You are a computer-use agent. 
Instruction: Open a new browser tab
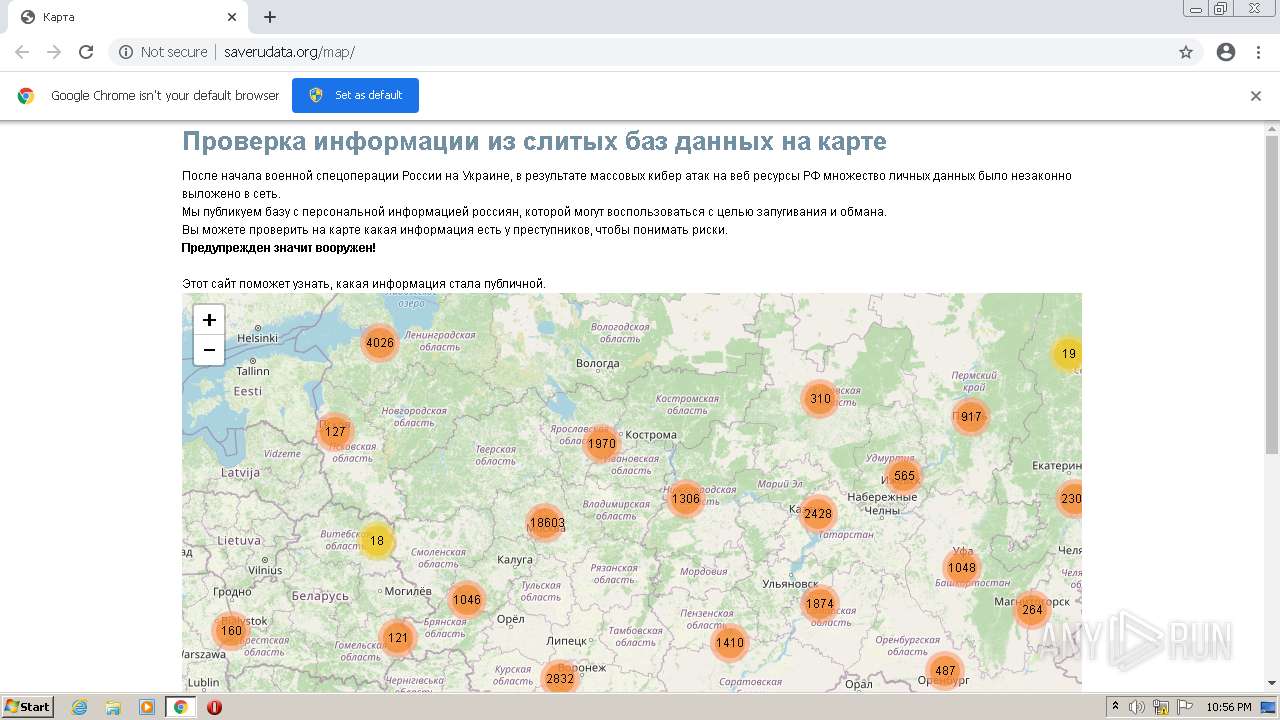click(x=270, y=17)
